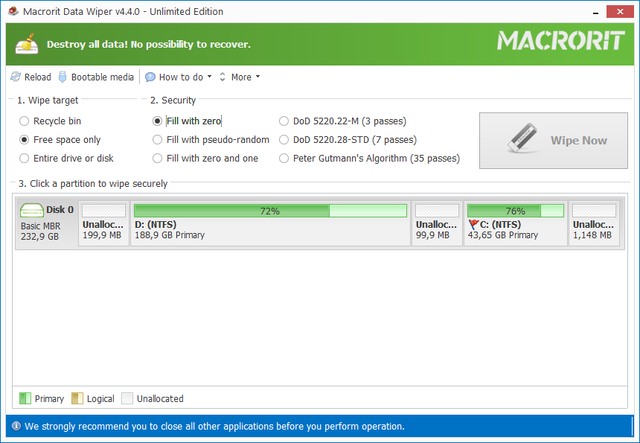
Task: Click the 76% usage bar on C:
Action: [516, 211]
